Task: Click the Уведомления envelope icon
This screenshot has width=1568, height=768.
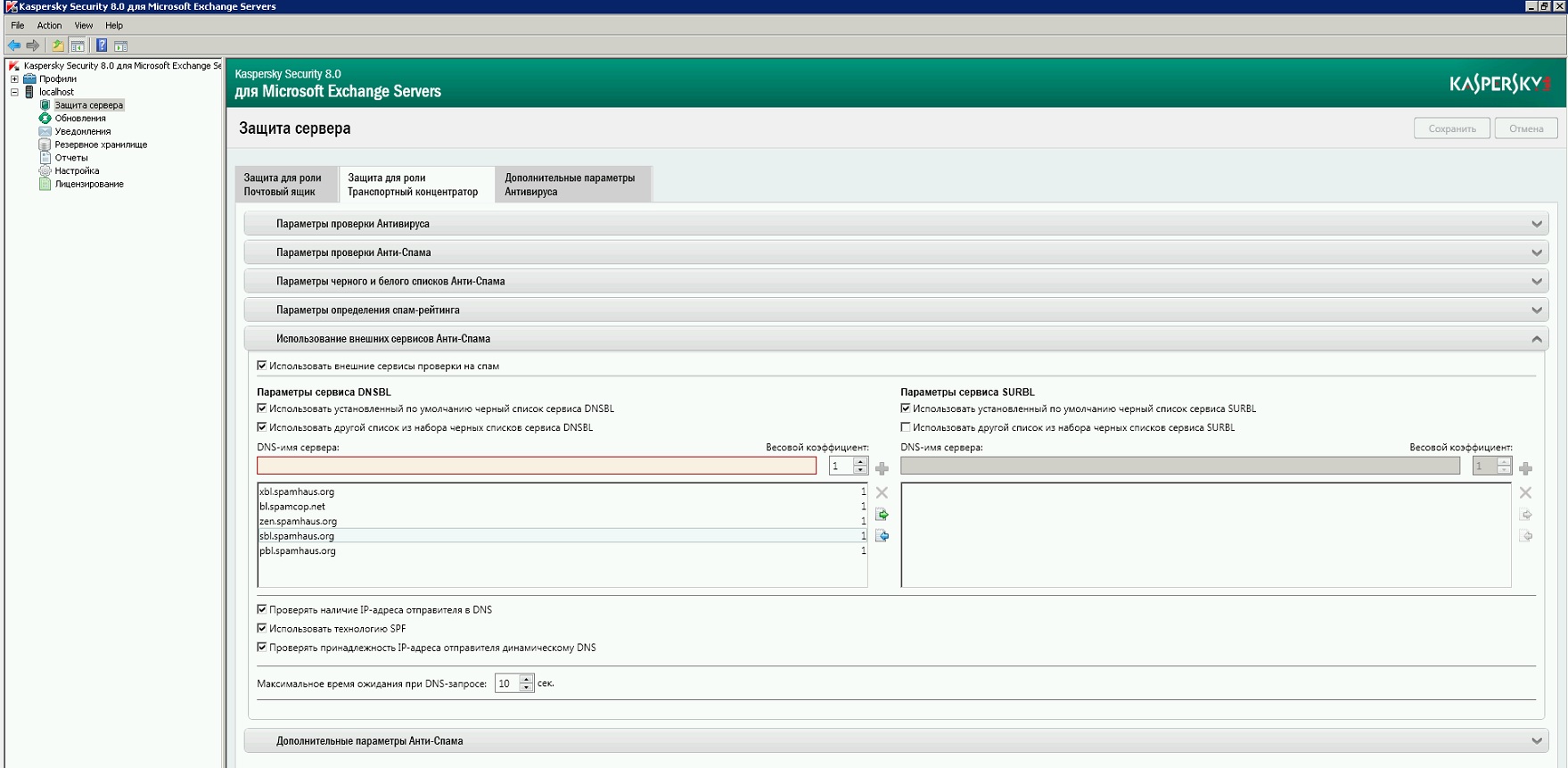Action: click(x=45, y=131)
